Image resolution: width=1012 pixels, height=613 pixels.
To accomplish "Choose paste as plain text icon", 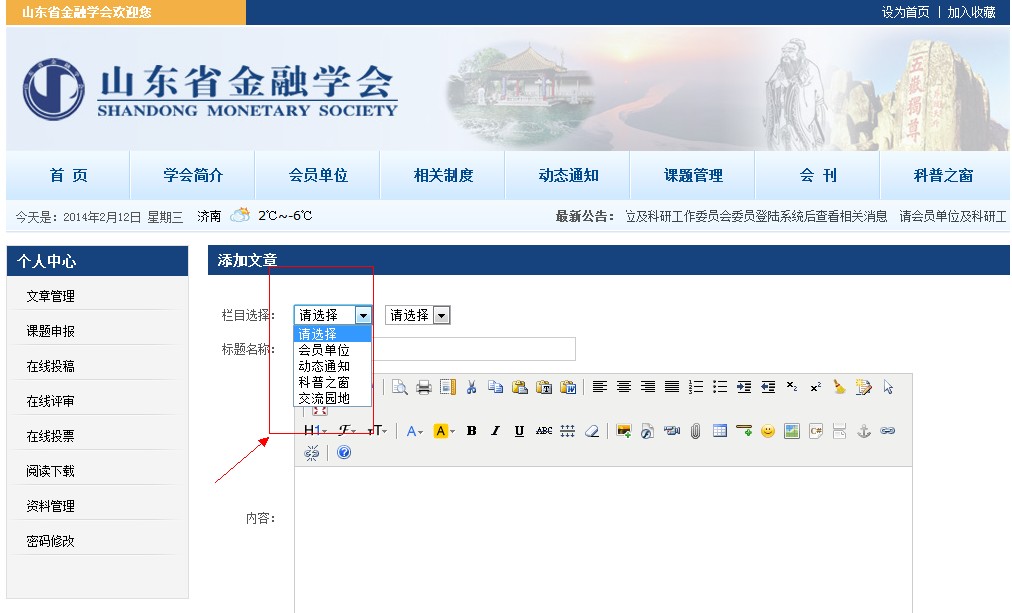I will 544,387.
